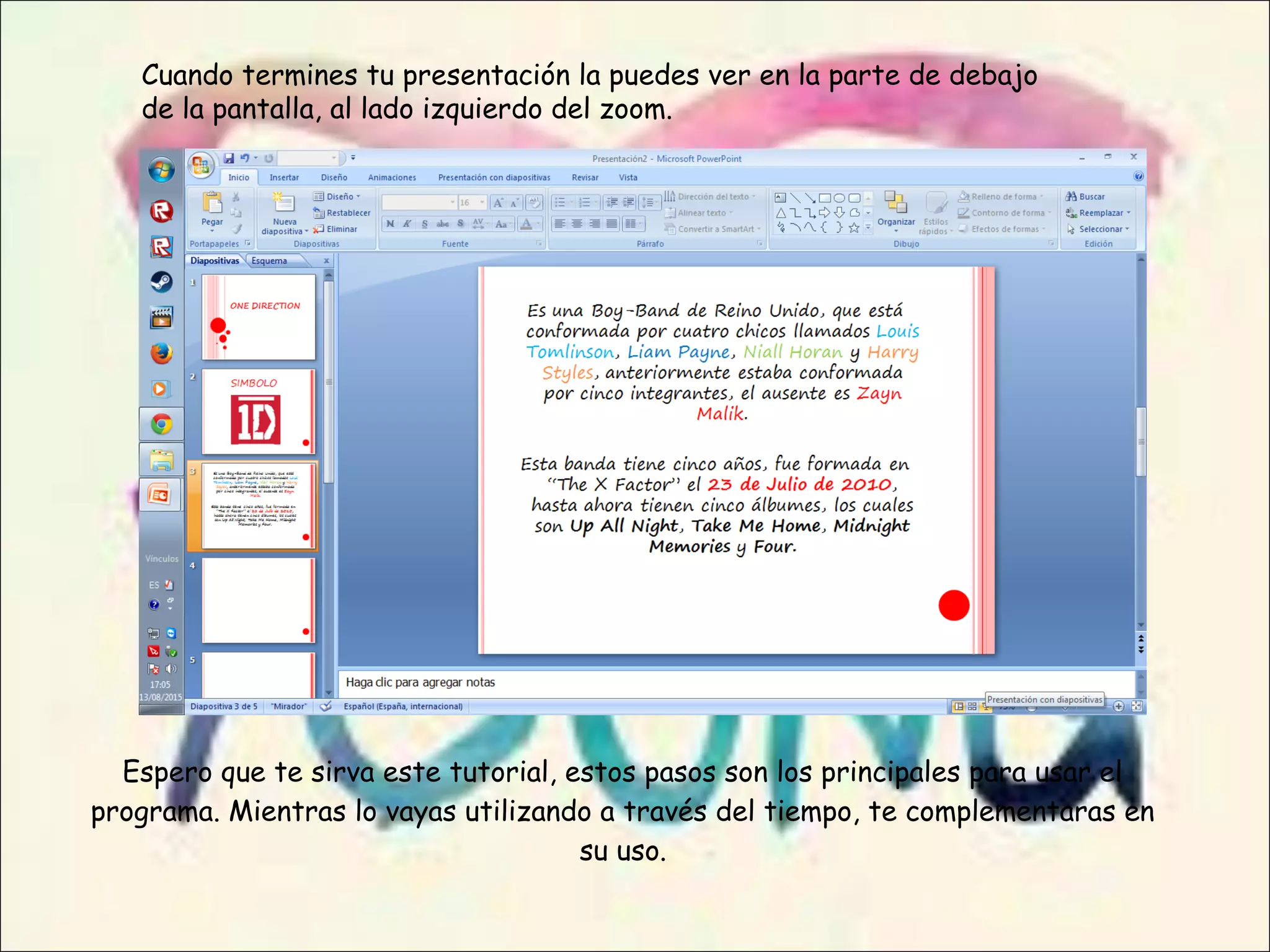This screenshot has width=1270, height=952.
Task: Switch to the Esquema pane tab
Action: [269, 261]
